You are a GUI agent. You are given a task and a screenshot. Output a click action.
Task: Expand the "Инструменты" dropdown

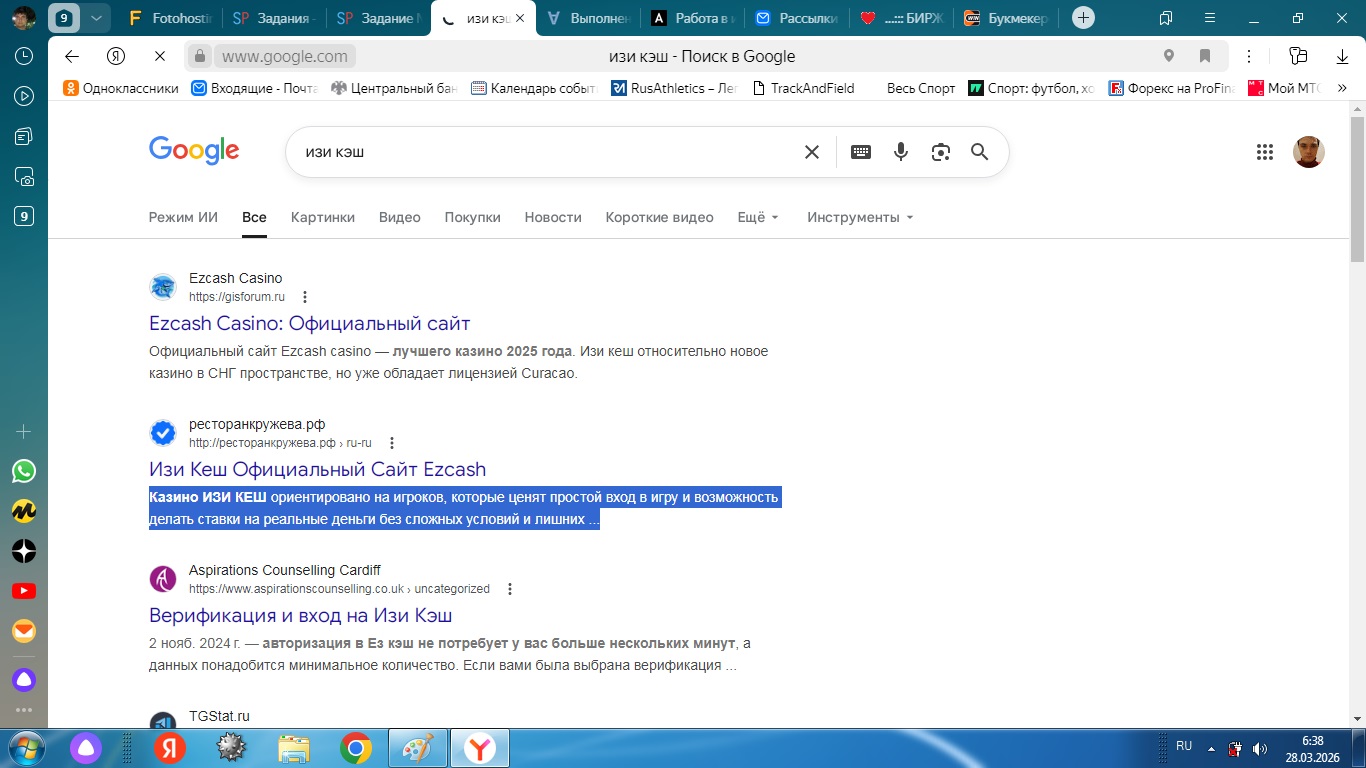tap(861, 217)
